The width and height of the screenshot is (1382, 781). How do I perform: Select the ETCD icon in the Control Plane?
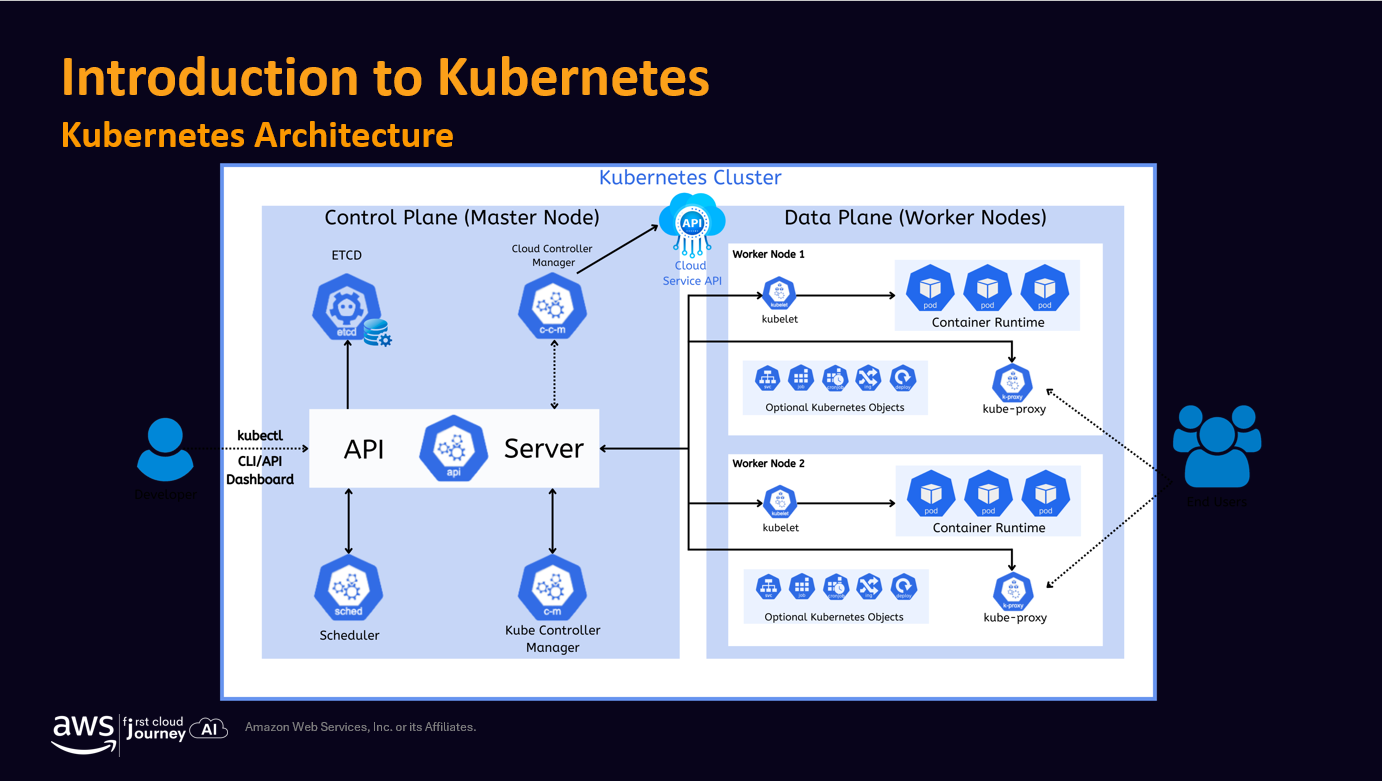point(348,307)
